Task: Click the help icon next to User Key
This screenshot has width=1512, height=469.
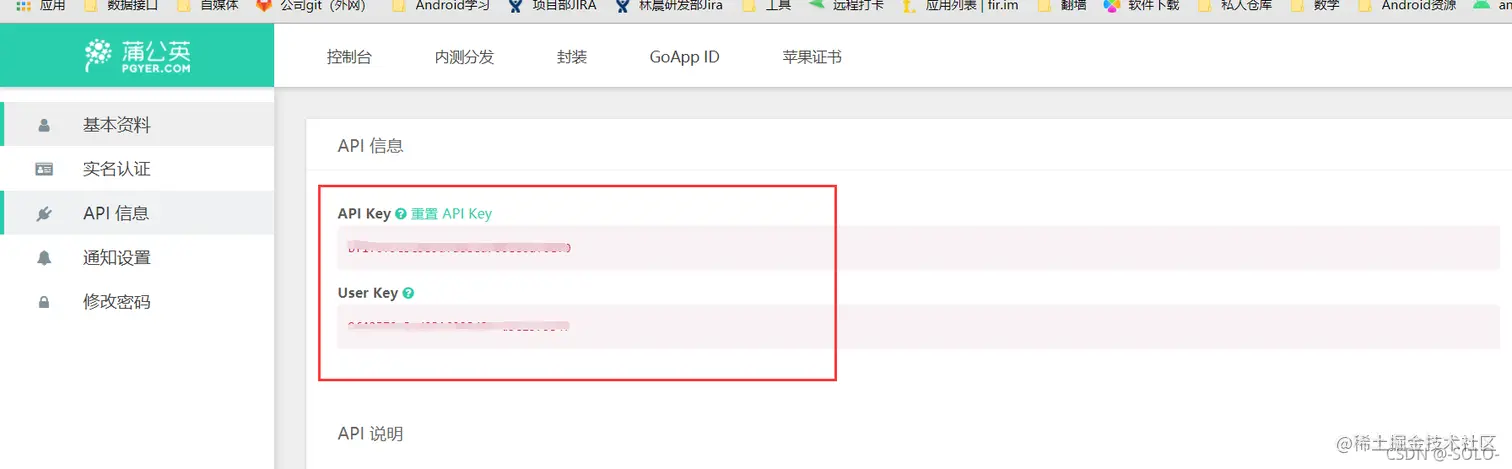Action: tap(408, 293)
